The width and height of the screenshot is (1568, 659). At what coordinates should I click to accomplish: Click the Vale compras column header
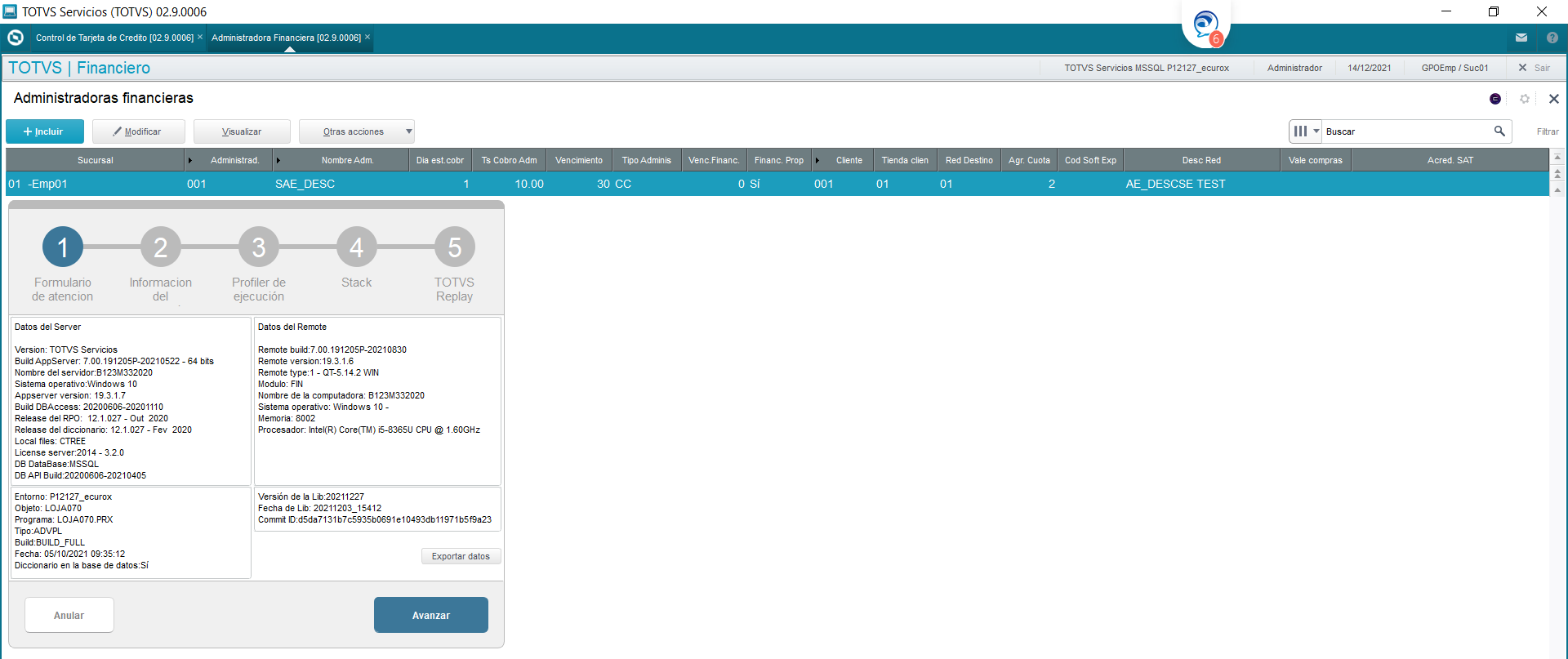pos(1316,160)
